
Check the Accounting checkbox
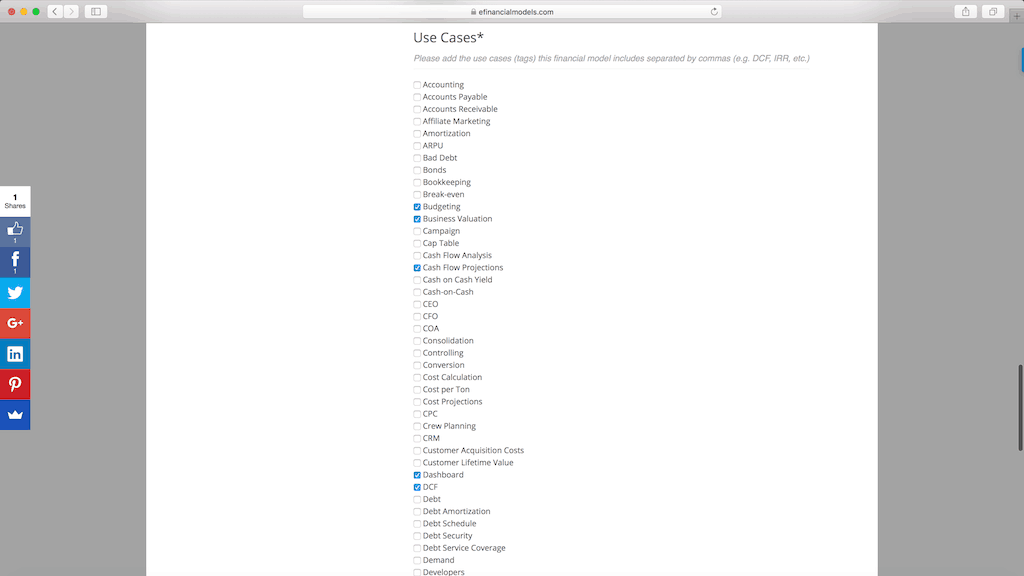click(417, 85)
